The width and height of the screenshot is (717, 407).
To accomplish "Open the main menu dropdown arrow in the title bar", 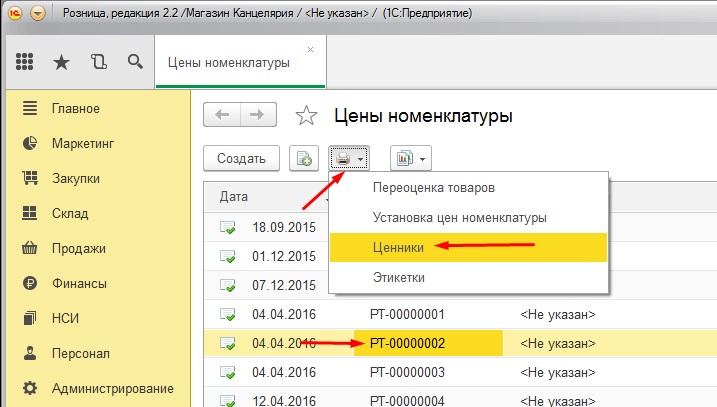I will (x=38, y=13).
